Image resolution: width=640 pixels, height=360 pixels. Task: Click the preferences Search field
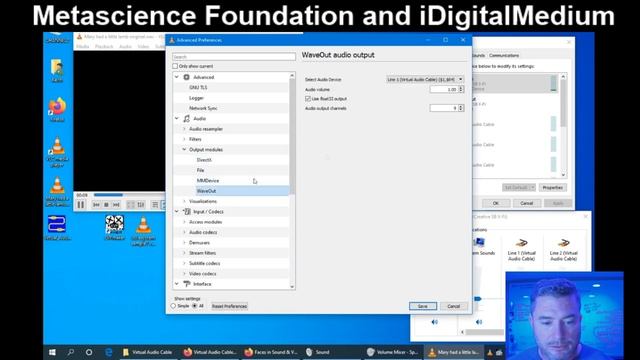pyautogui.click(x=234, y=57)
